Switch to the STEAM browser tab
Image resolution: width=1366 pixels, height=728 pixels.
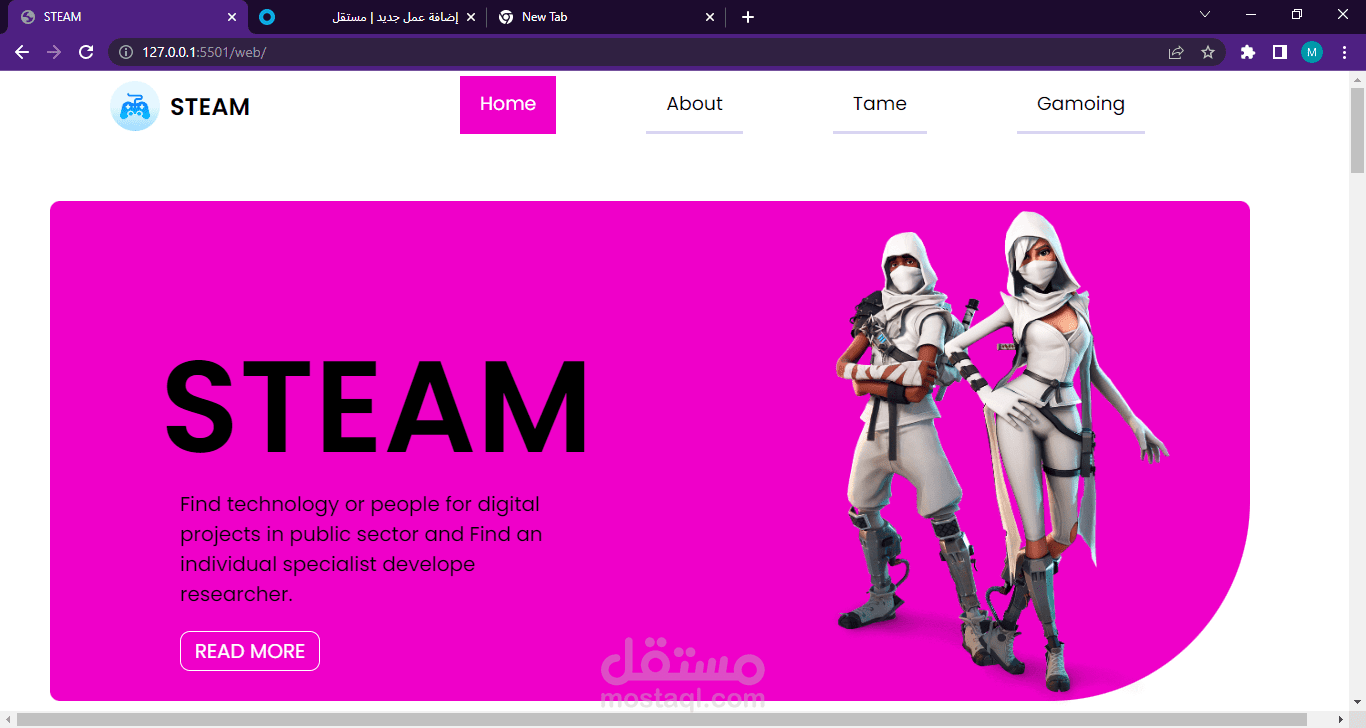coord(128,17)
